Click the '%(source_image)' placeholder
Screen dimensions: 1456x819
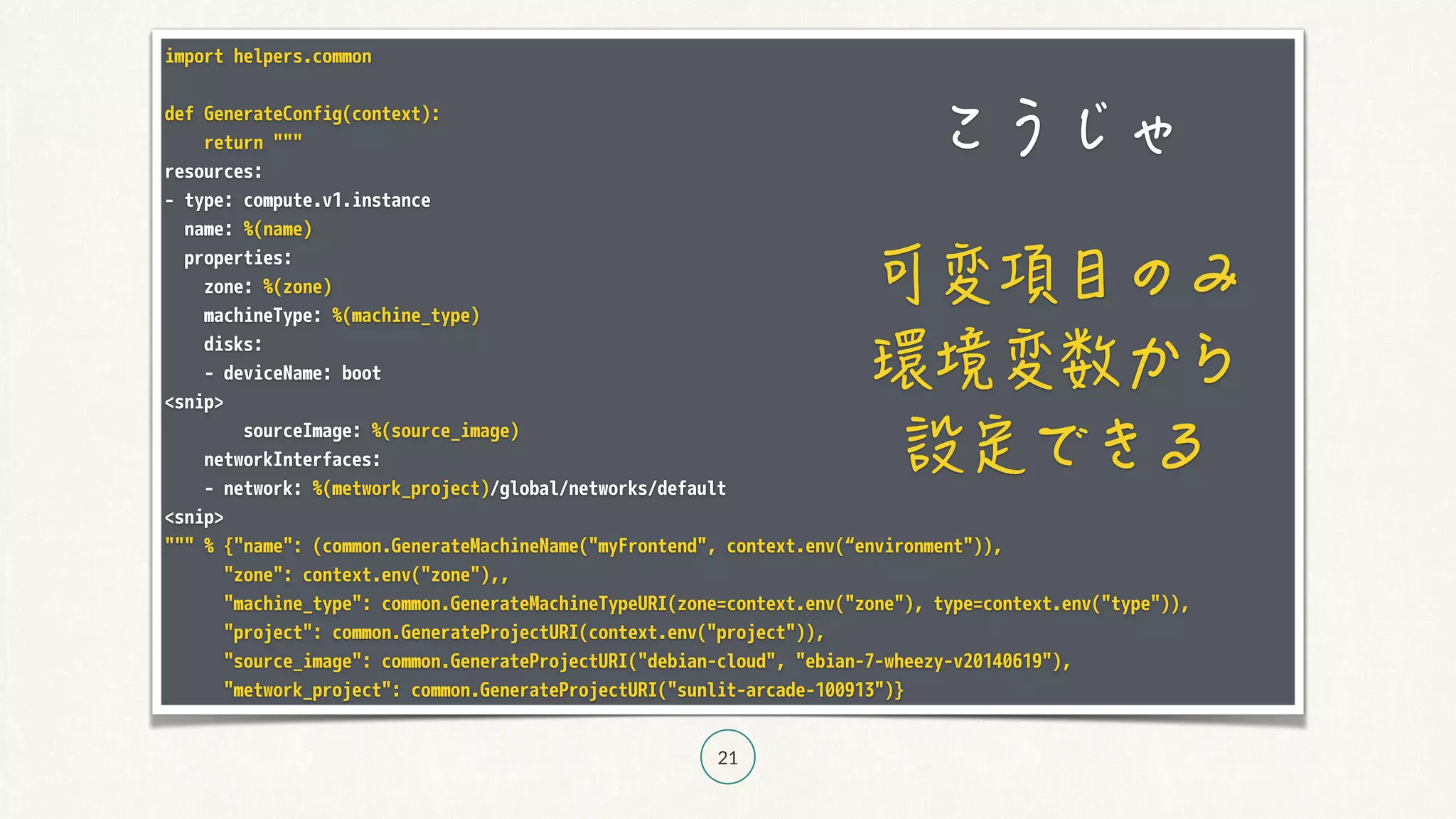[x=445, y=431]
